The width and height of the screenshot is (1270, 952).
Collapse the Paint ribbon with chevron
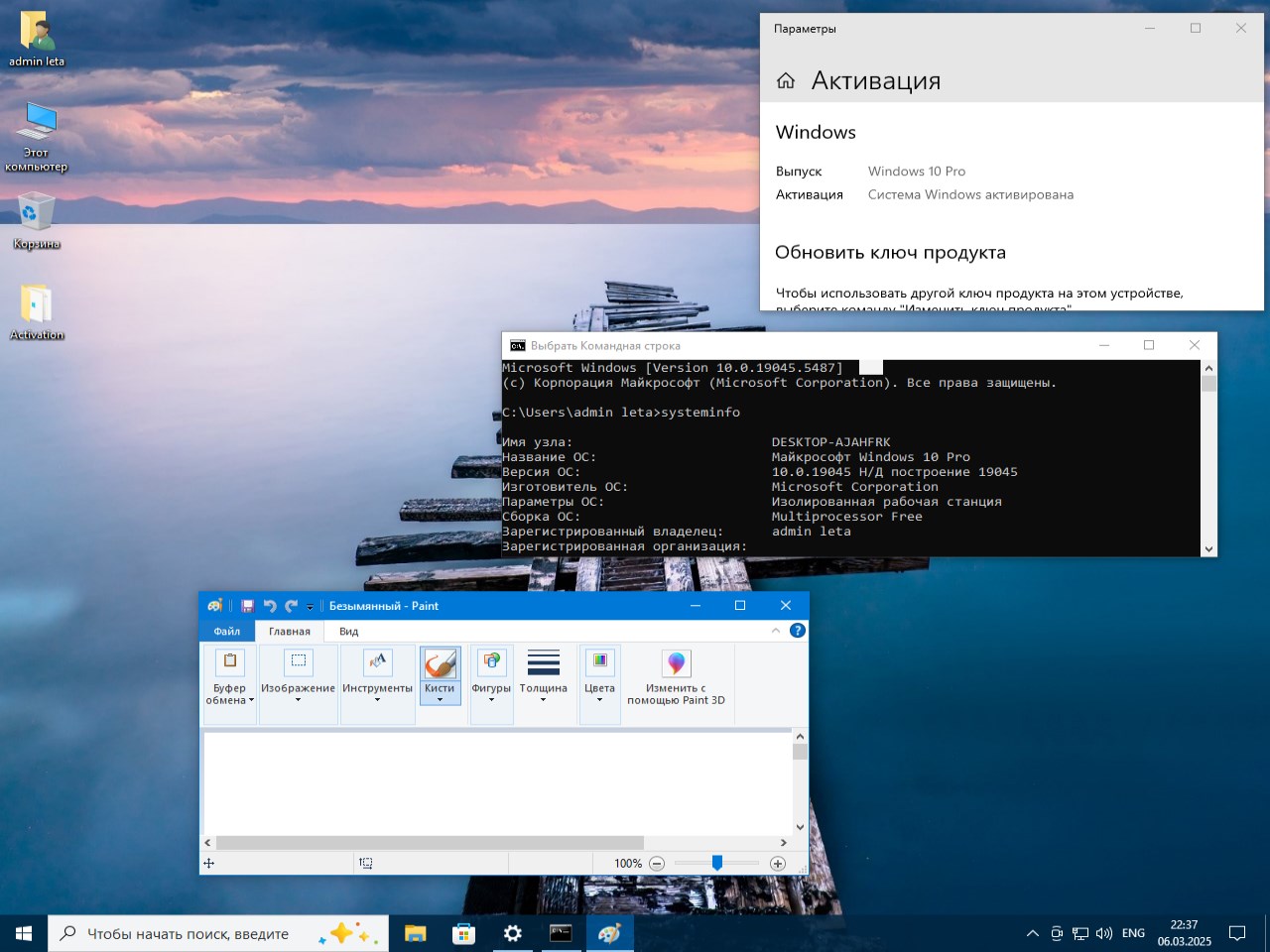pos(776,631)
